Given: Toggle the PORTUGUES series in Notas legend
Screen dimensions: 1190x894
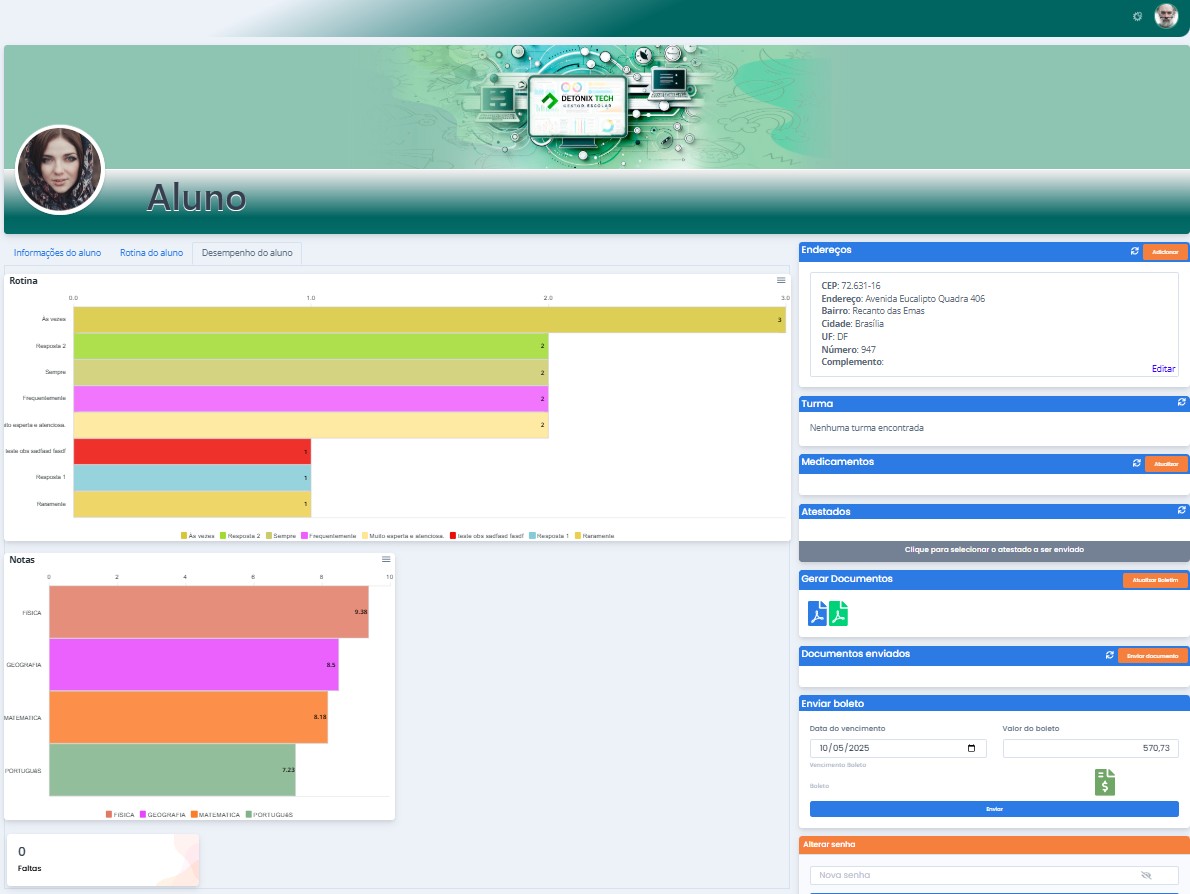Looking at the screenshot, I should point(269,814).
